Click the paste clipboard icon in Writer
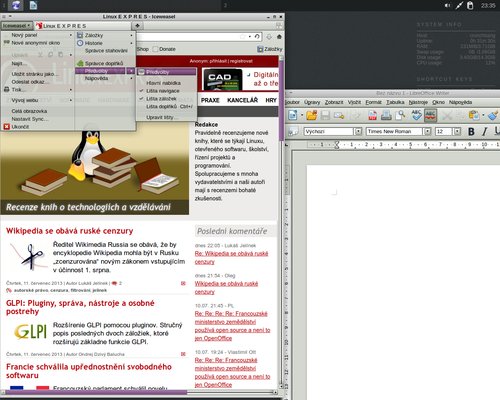Viewport: 500px width, 400px height. pyautogui.click(x=473, y=115)
